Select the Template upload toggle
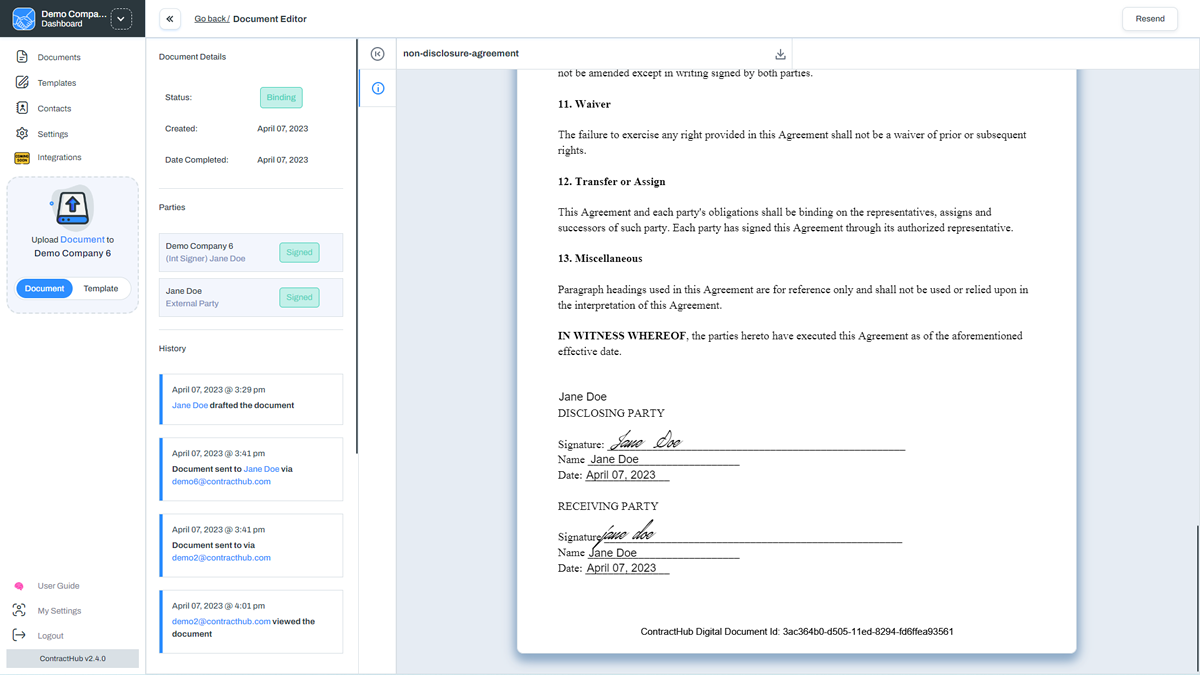Image resolution: width=1200 pixels, height=675 pixels. click(x=101, y=288)
